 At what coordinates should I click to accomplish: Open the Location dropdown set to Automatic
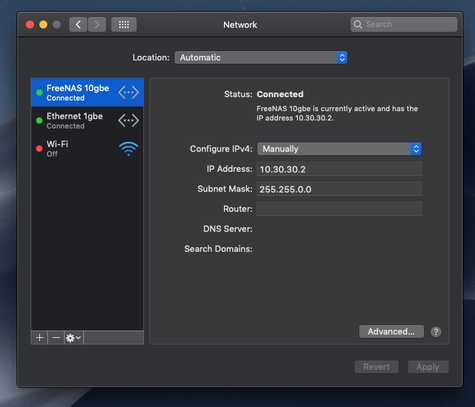coord(261,58)
